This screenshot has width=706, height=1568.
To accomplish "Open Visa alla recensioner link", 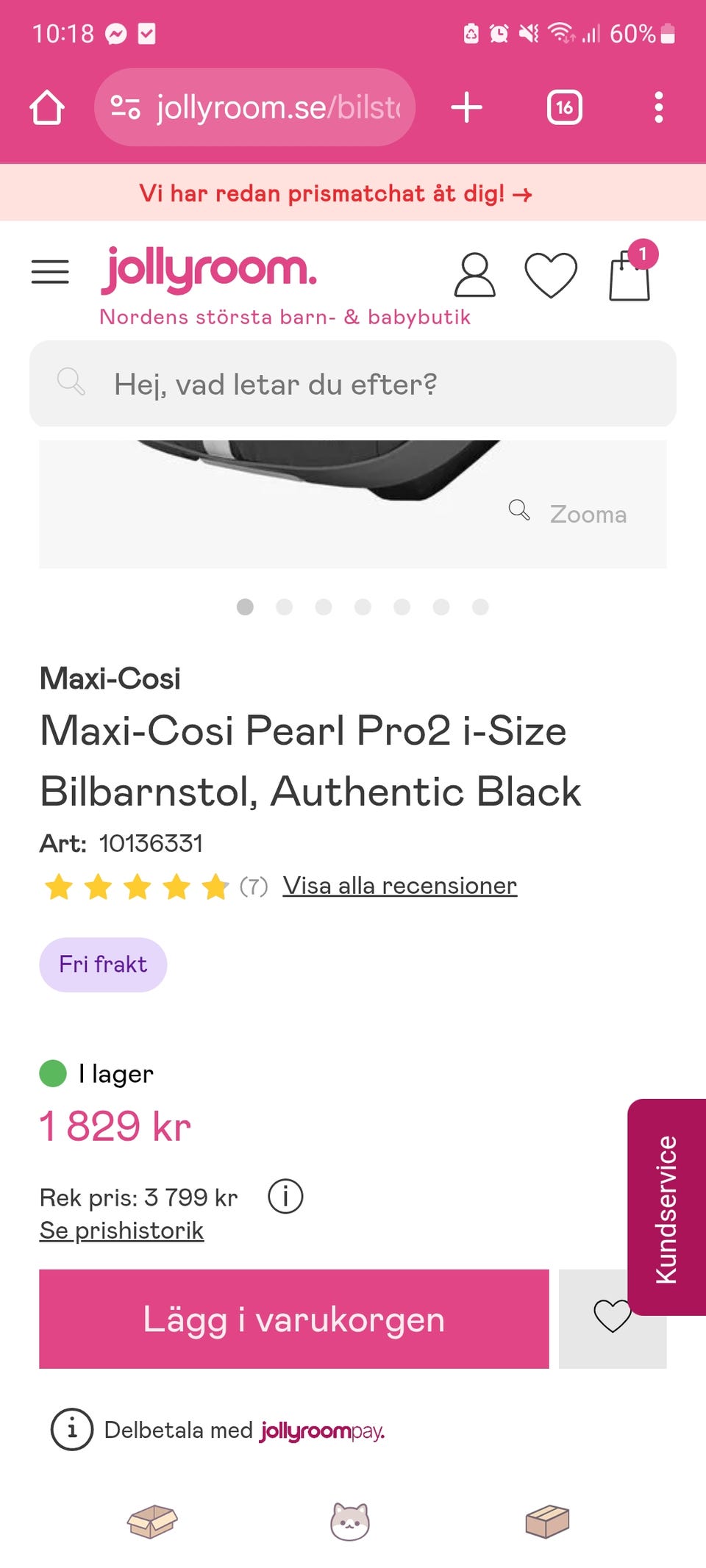I will point(399,886).
